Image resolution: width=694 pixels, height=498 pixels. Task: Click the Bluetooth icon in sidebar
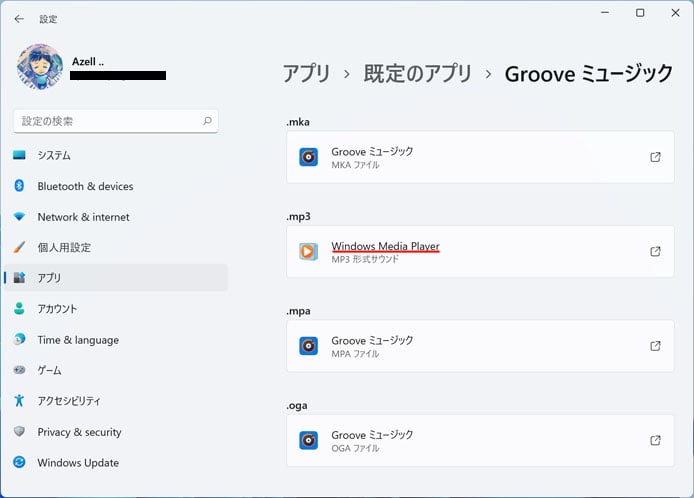click(19, 185)
